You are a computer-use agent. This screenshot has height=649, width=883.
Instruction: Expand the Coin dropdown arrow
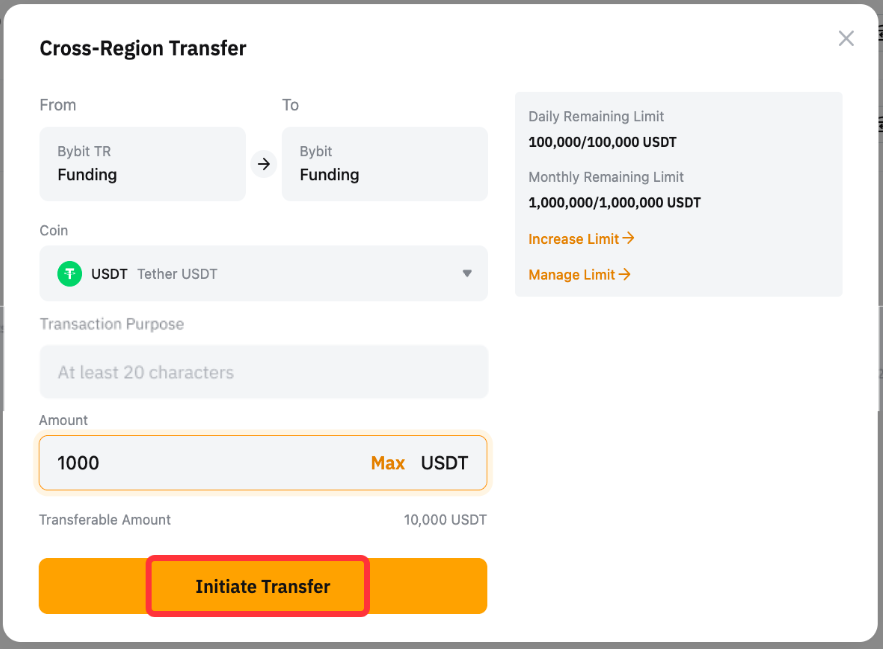pos(467,274)
